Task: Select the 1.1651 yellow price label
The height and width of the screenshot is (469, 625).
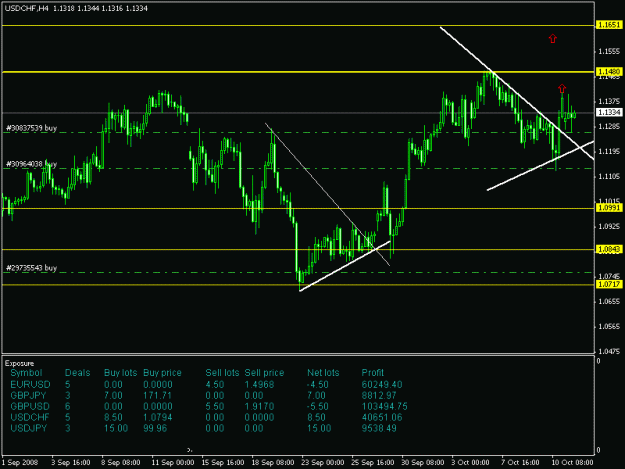Action: 609,25
